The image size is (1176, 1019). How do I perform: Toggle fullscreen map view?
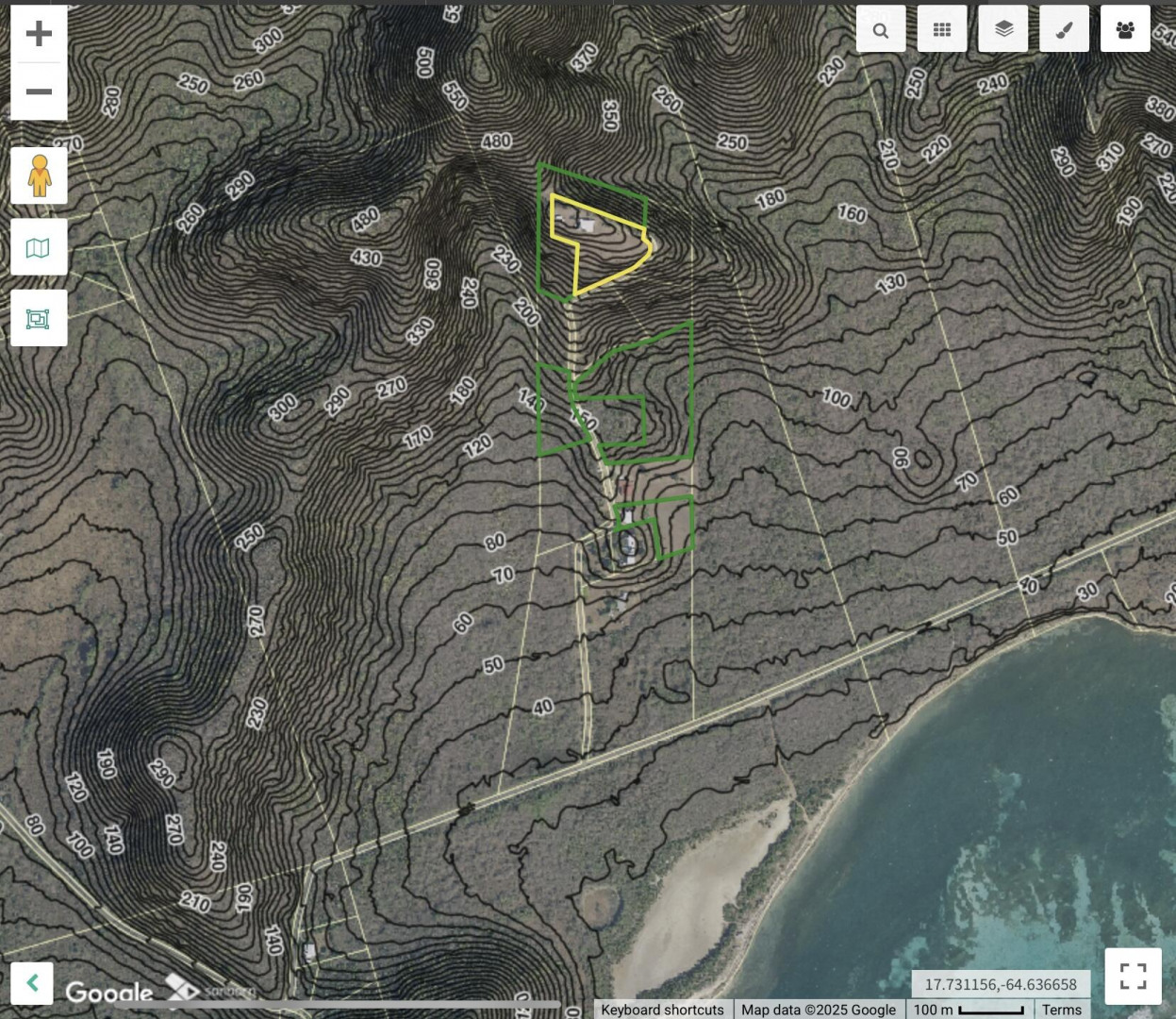[1133, 975]
